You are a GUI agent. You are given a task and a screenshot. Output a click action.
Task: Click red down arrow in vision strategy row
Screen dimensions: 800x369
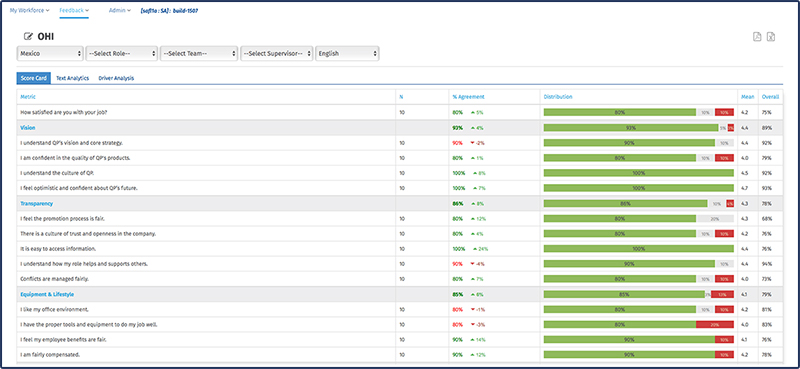click(472, 143)
